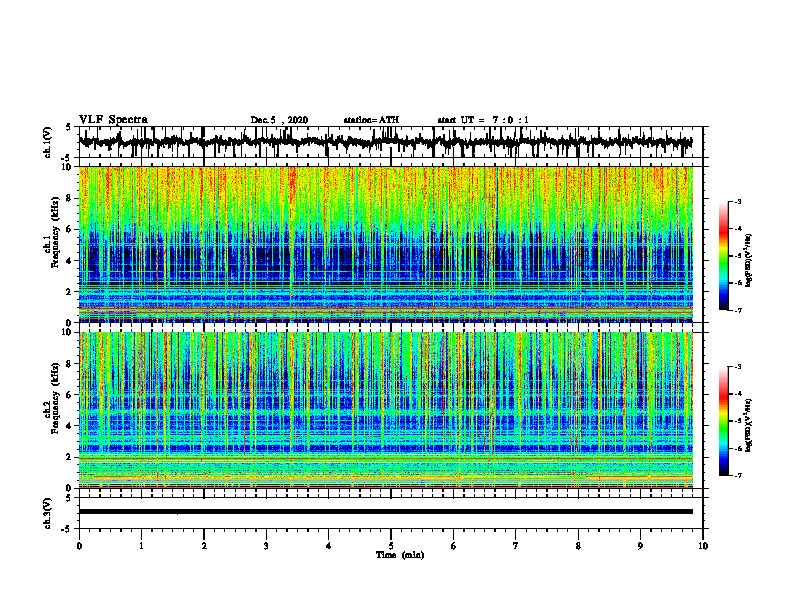The height and width of the screenshot is (612, 792).
Task: Click the 'Time (min)' axis label
Action: [x=400, y=555]
